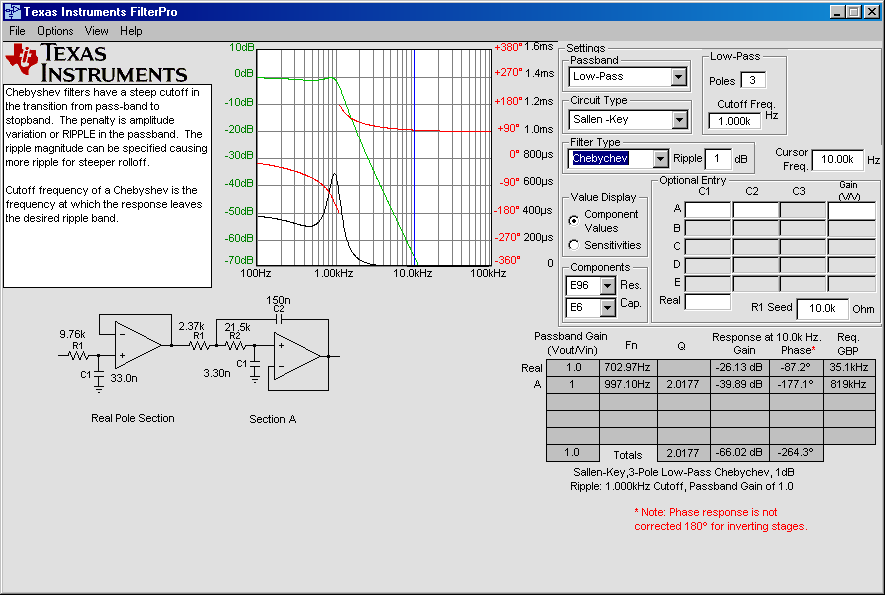Click the Optional Entry row A Gain field
The height and width of the screenshot is (595, 885).
(851, 210)
